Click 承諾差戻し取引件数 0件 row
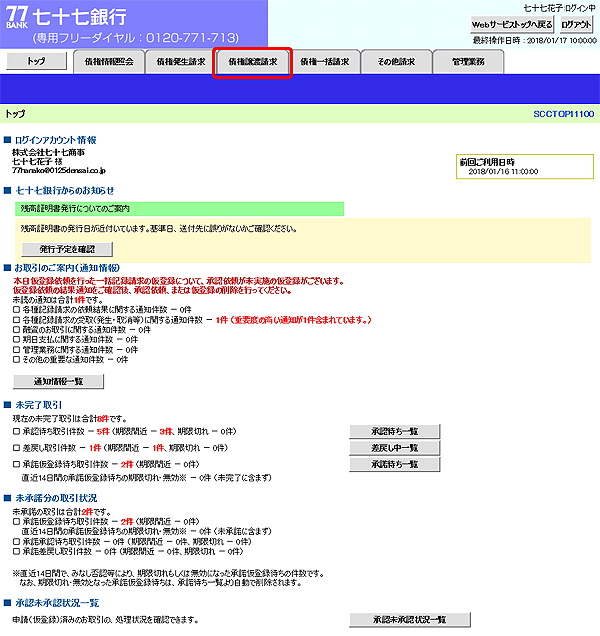This screenshot has width=600, height=636. [x=128, y=552]
